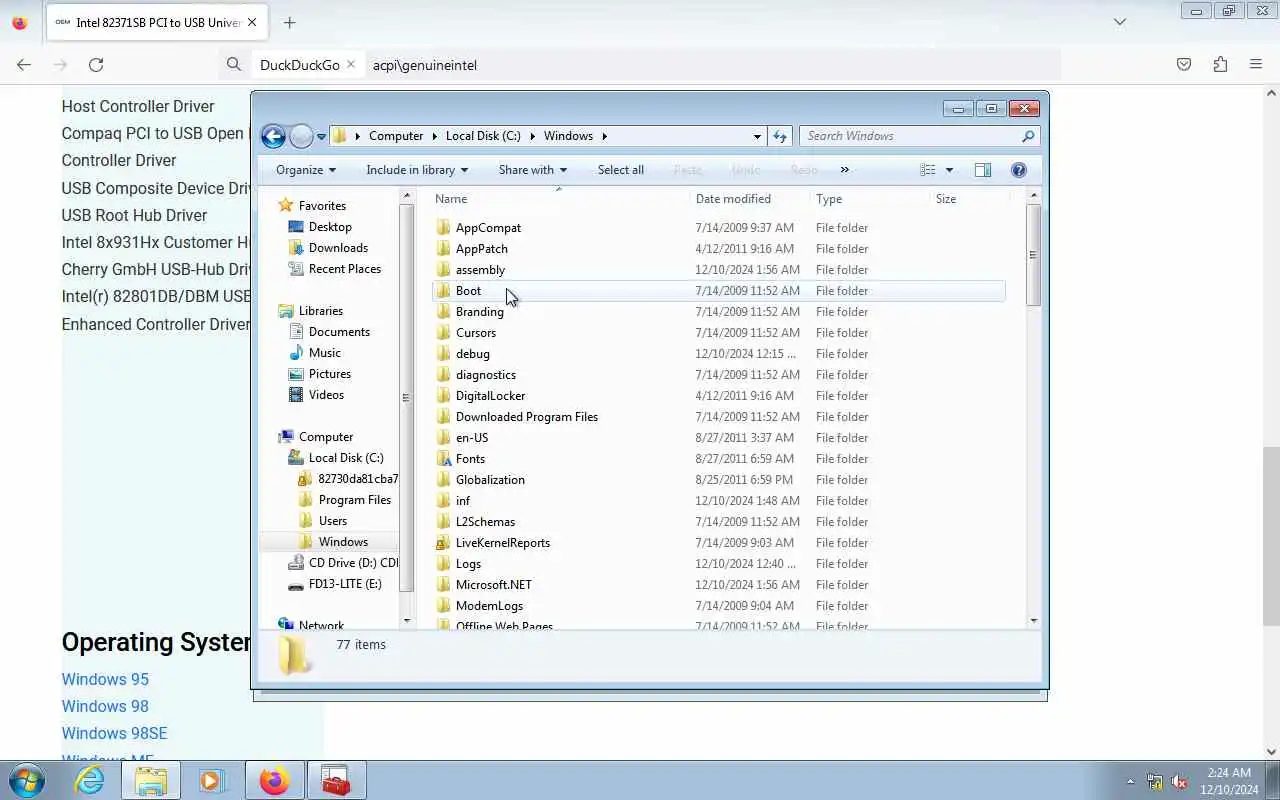Refresh the Windows folder address bar
Image resolution: width=1280 pixels, height=800 pixels.
780,136
